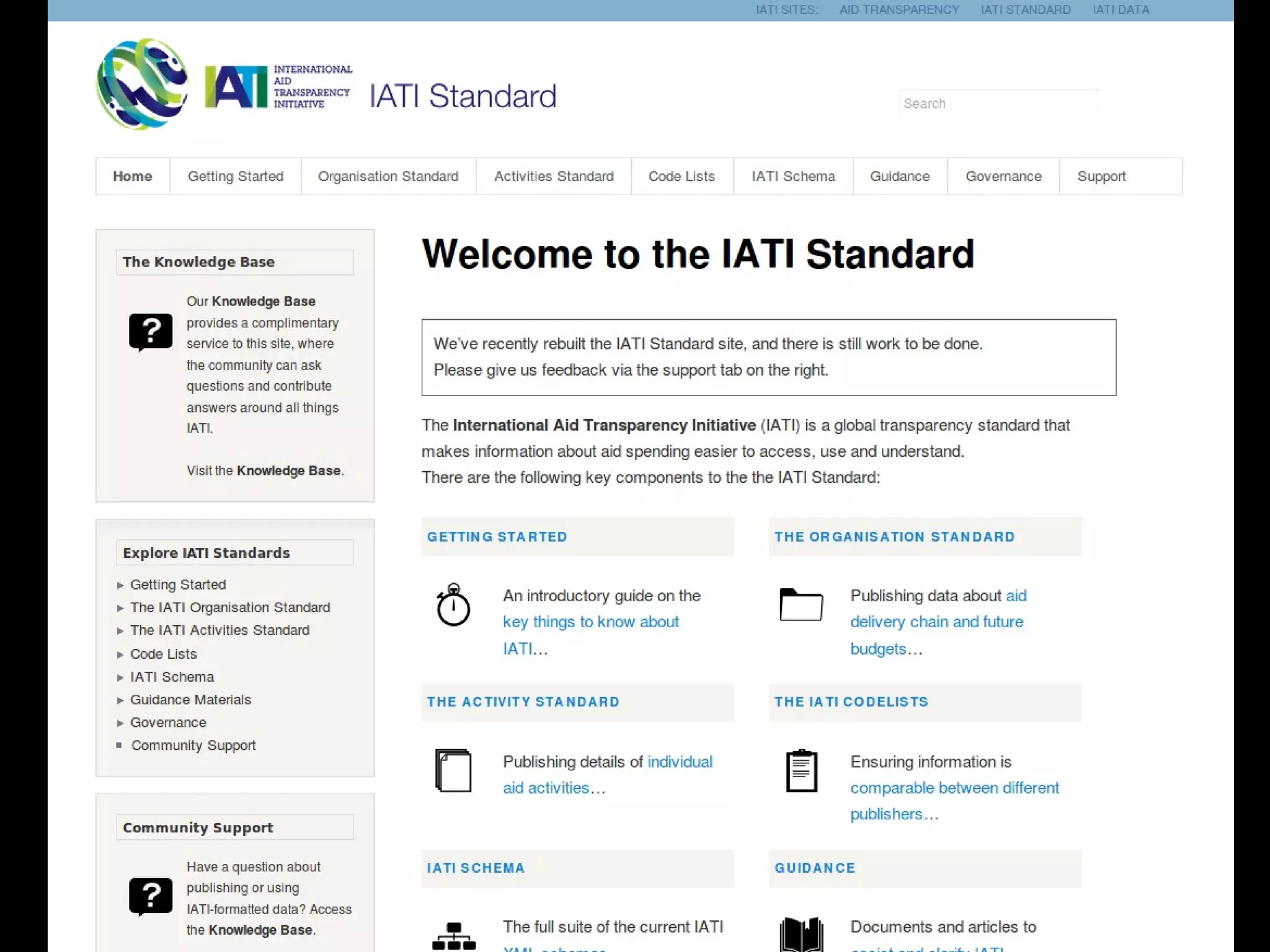Click the open book Guidance icon

[801, 935]
